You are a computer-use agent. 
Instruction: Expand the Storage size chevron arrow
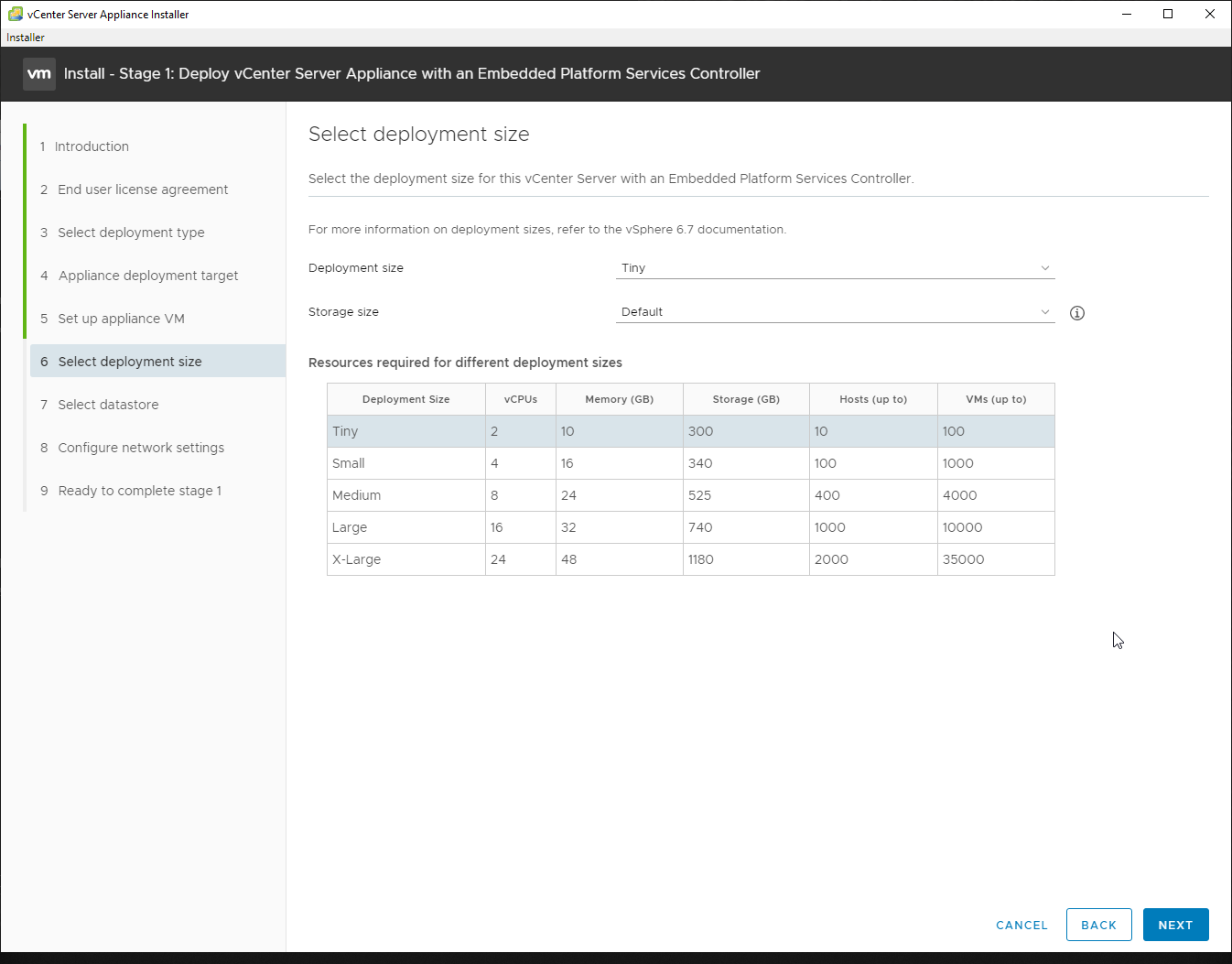pos(1045,312)
